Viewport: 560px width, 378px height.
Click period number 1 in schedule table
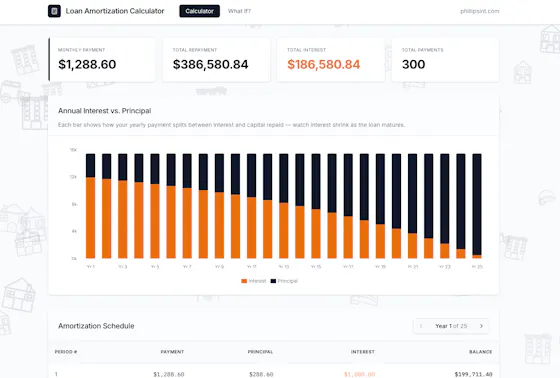[x=56, y=374]
